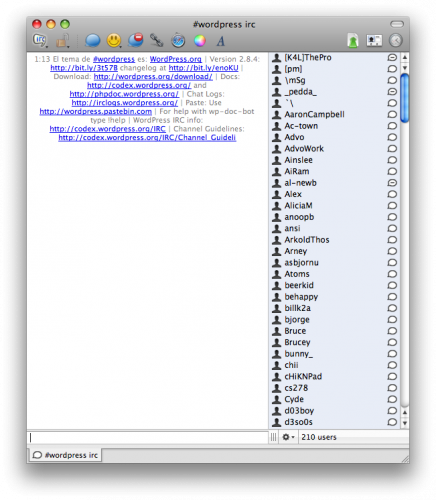Click the user list divider handle
The height and width of the screenshot is (500, 436).
pyautogui.click(x=273, y=437)
